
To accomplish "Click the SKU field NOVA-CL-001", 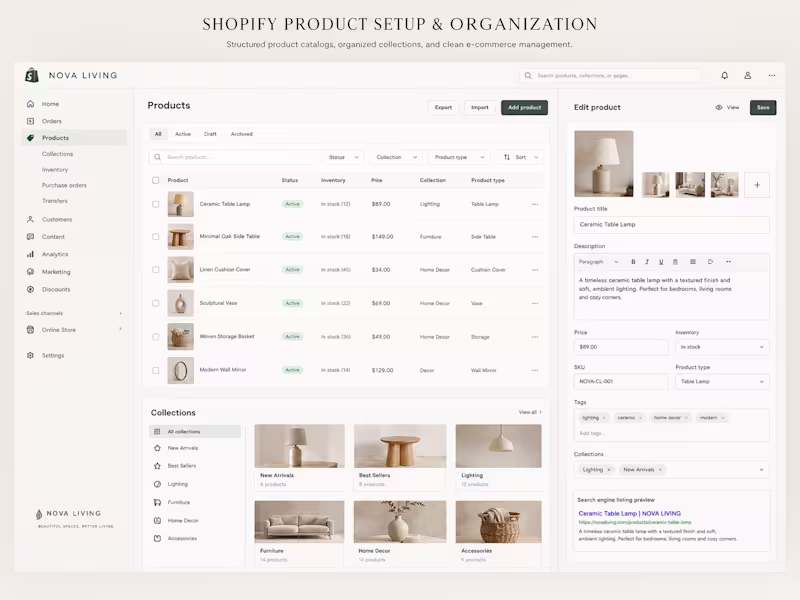I will (621, 382).
